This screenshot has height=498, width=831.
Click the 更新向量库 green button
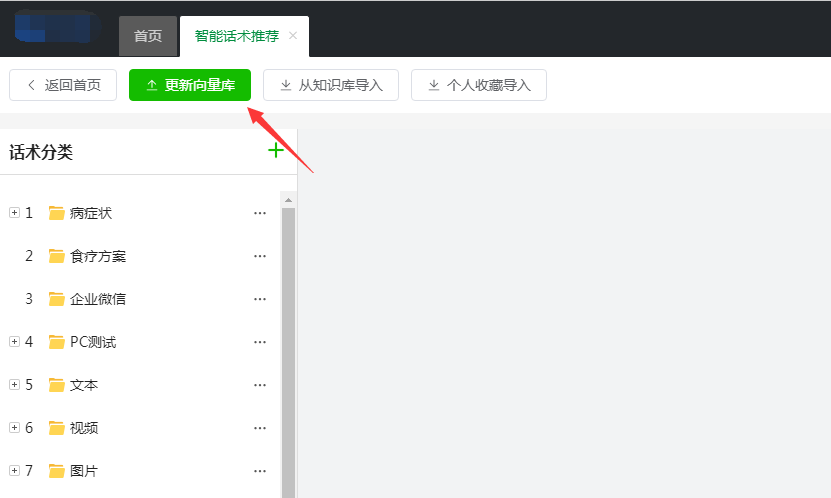(x=190, y=85)
